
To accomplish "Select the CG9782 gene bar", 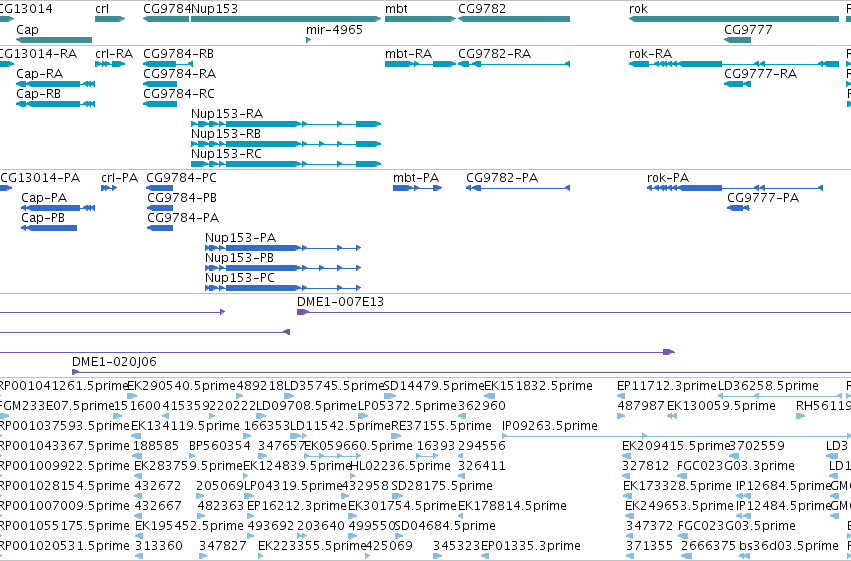I will (514, 19).
